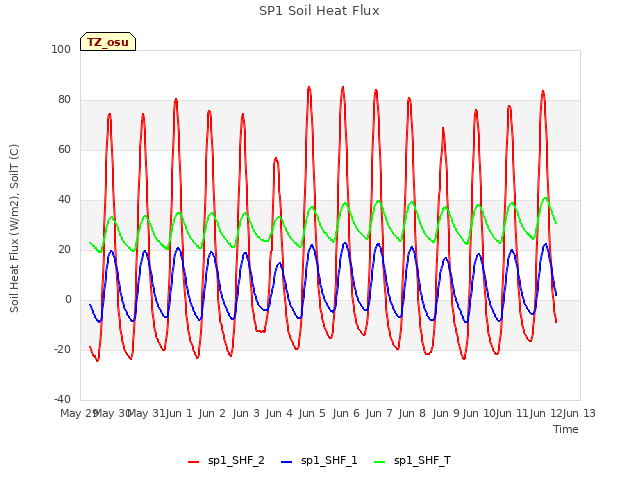
Task: Click the x-axis date label Jun 9
Action: point(446,413)
